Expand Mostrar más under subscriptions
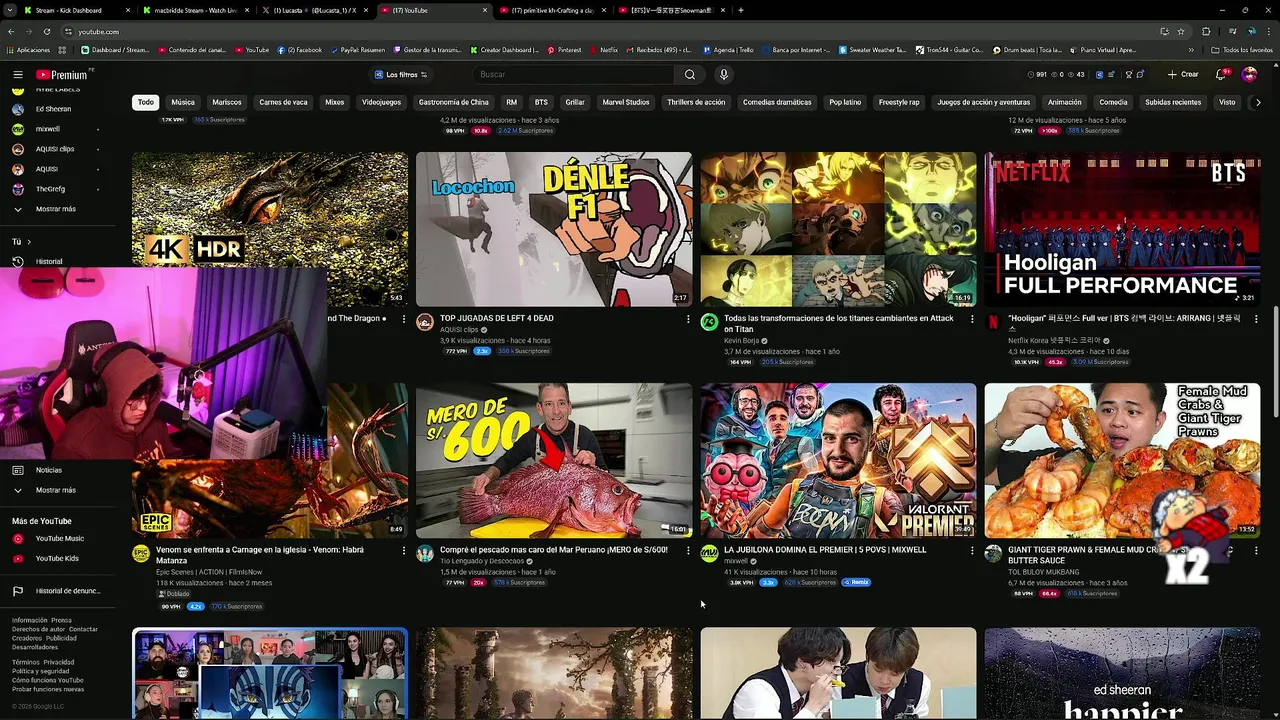Image resolution: width=1280 pixels, height=720 pixels. tap(55, 209)
